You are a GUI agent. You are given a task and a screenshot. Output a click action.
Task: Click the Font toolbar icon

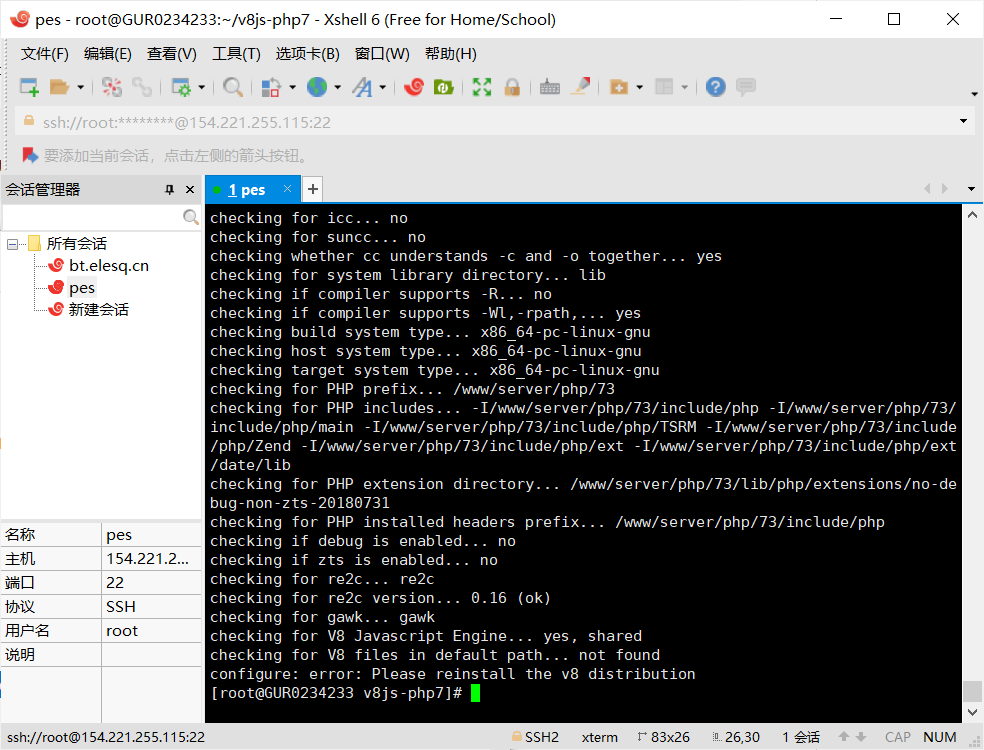[363, 87]
